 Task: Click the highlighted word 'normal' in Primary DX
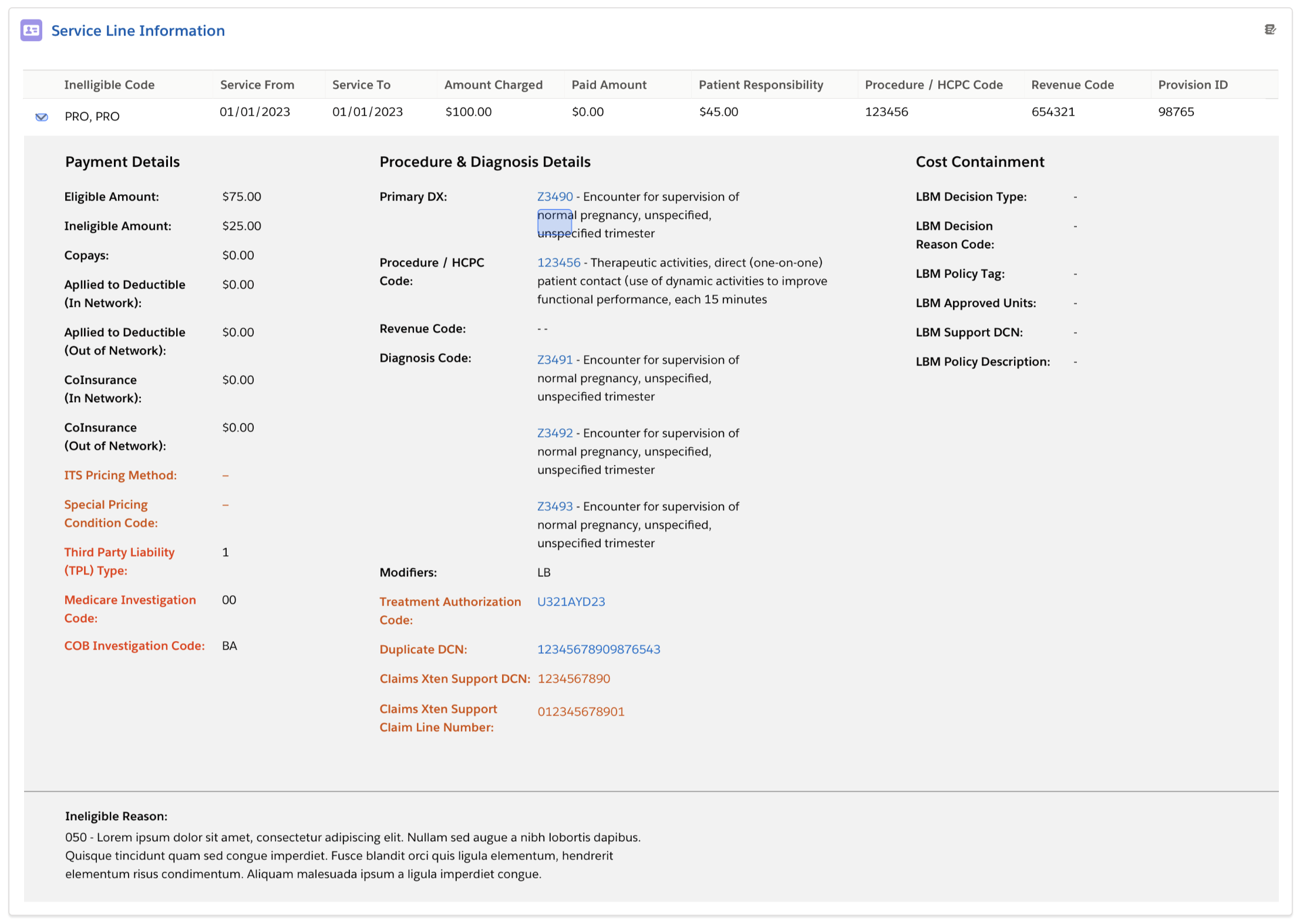(555, 215)
